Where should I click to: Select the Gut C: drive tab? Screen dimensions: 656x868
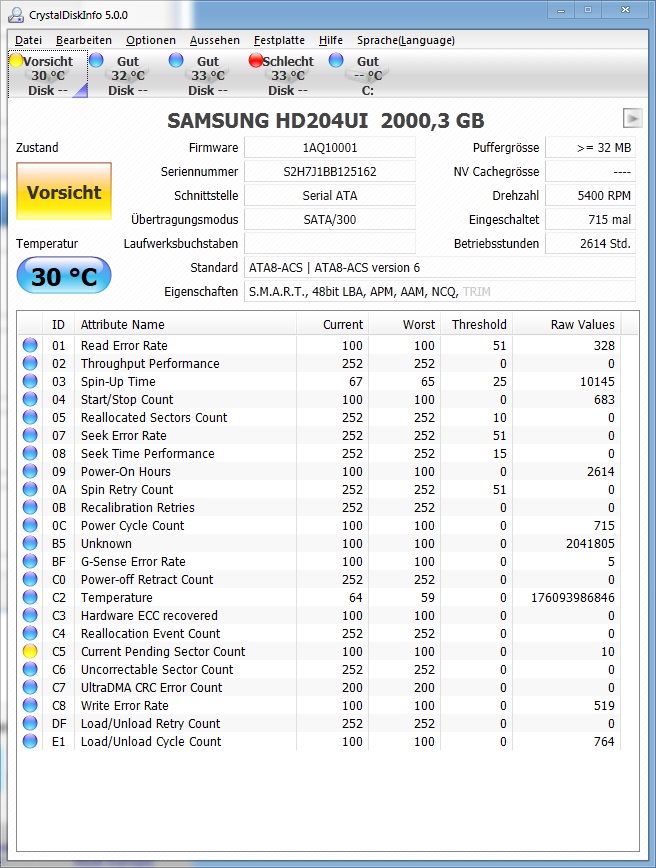368,75
